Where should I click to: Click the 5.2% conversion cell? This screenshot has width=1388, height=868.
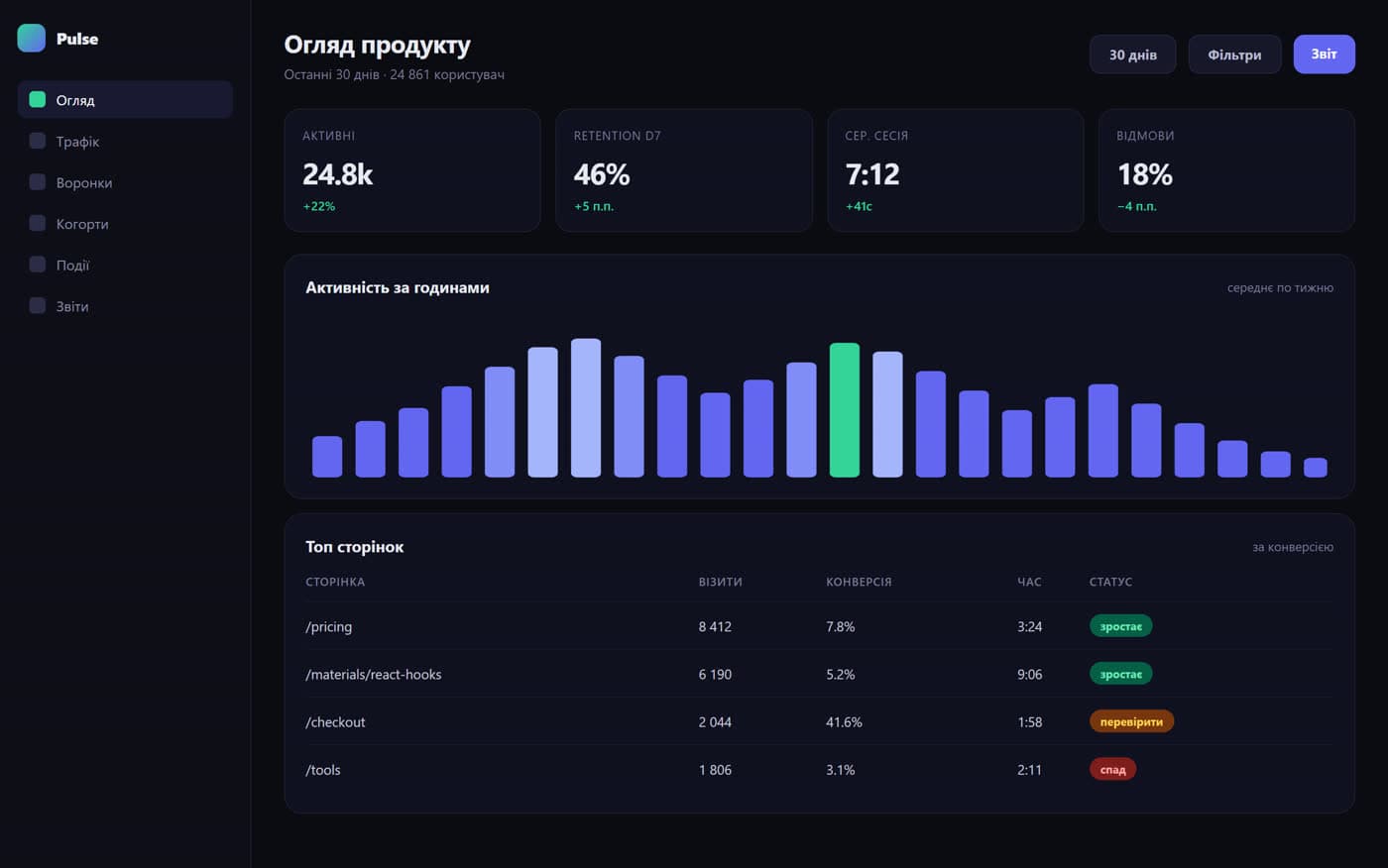(x=841, y=674)
